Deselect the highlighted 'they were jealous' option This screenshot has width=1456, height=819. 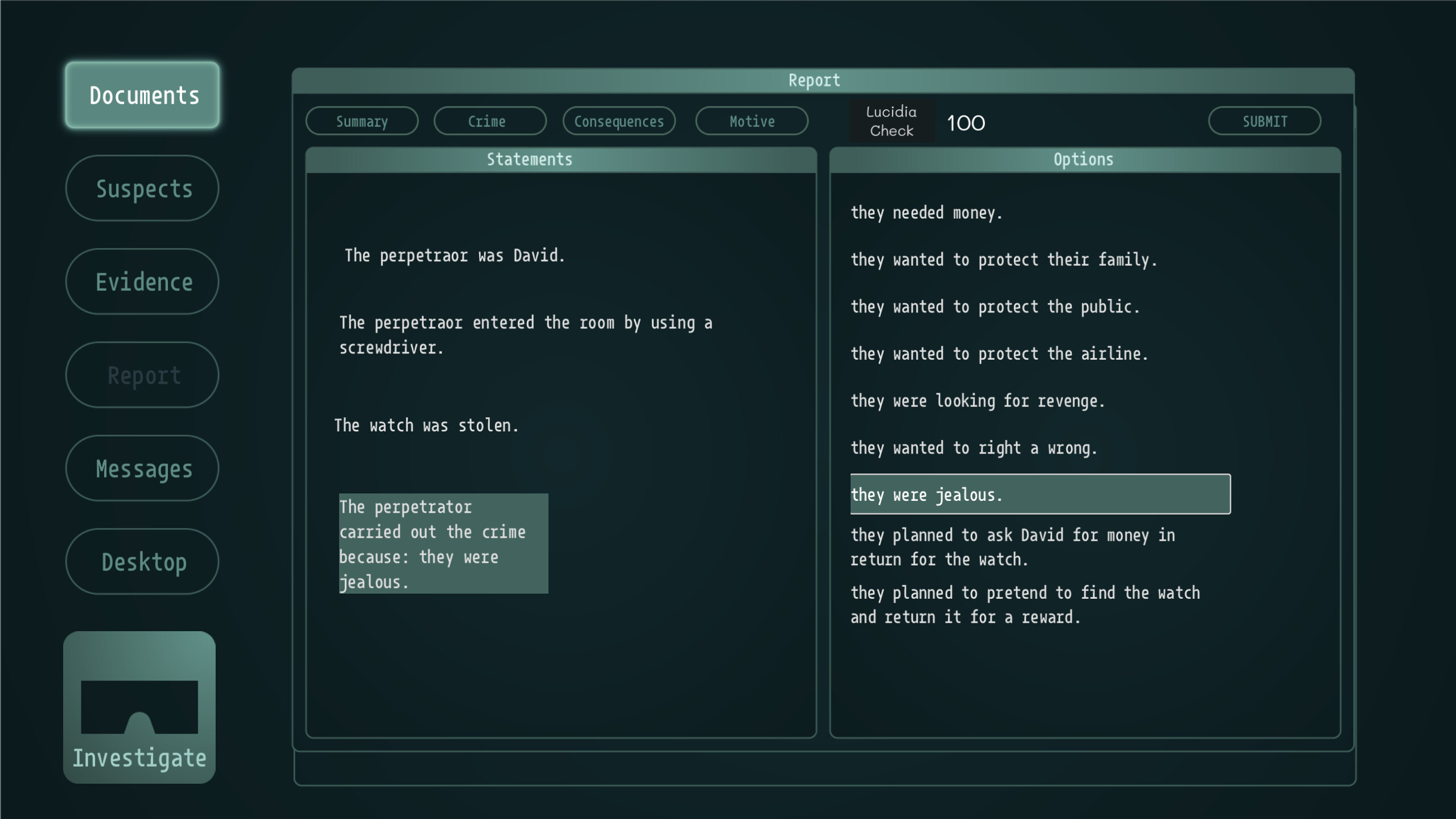click(x=1040, y=495)
